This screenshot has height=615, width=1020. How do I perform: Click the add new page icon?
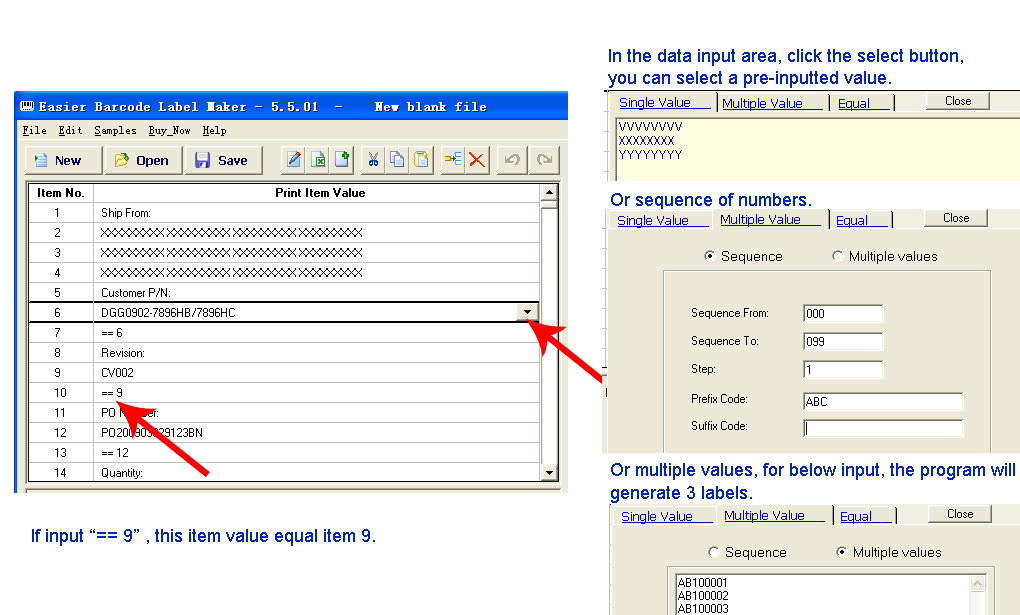tap(342, 160)
